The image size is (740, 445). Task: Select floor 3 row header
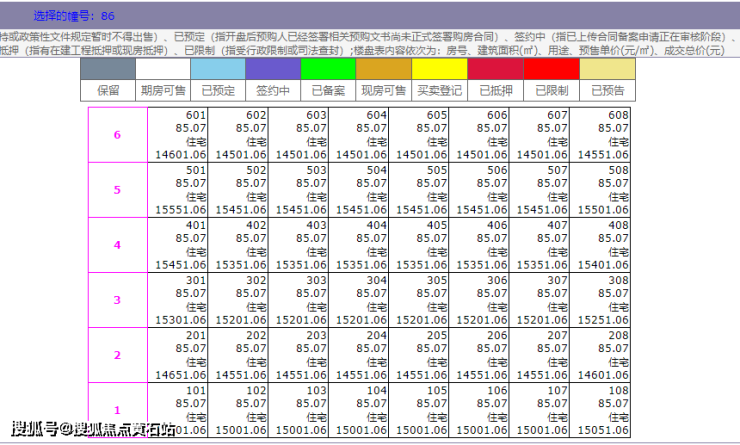coord(118,300)
